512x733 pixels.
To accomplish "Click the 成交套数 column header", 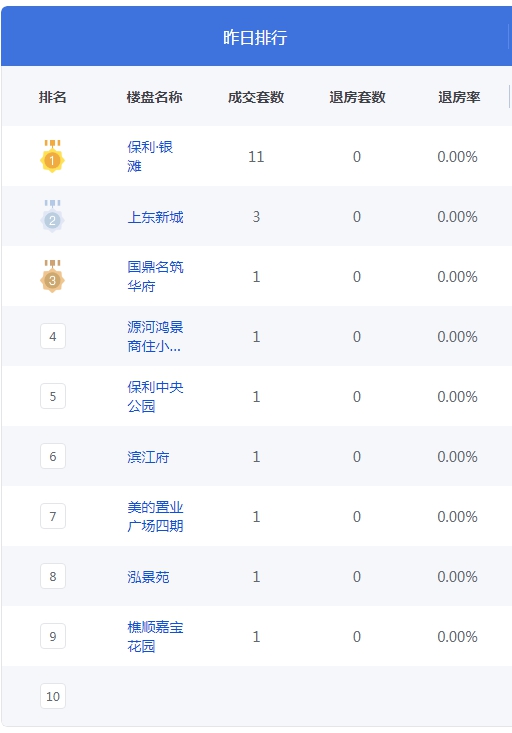I will 256,97.
